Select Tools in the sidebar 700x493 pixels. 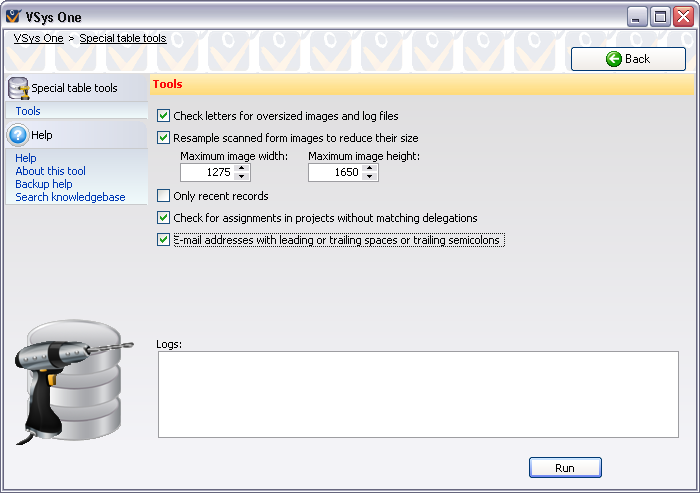pyautogui.click(x=28, y=111)
